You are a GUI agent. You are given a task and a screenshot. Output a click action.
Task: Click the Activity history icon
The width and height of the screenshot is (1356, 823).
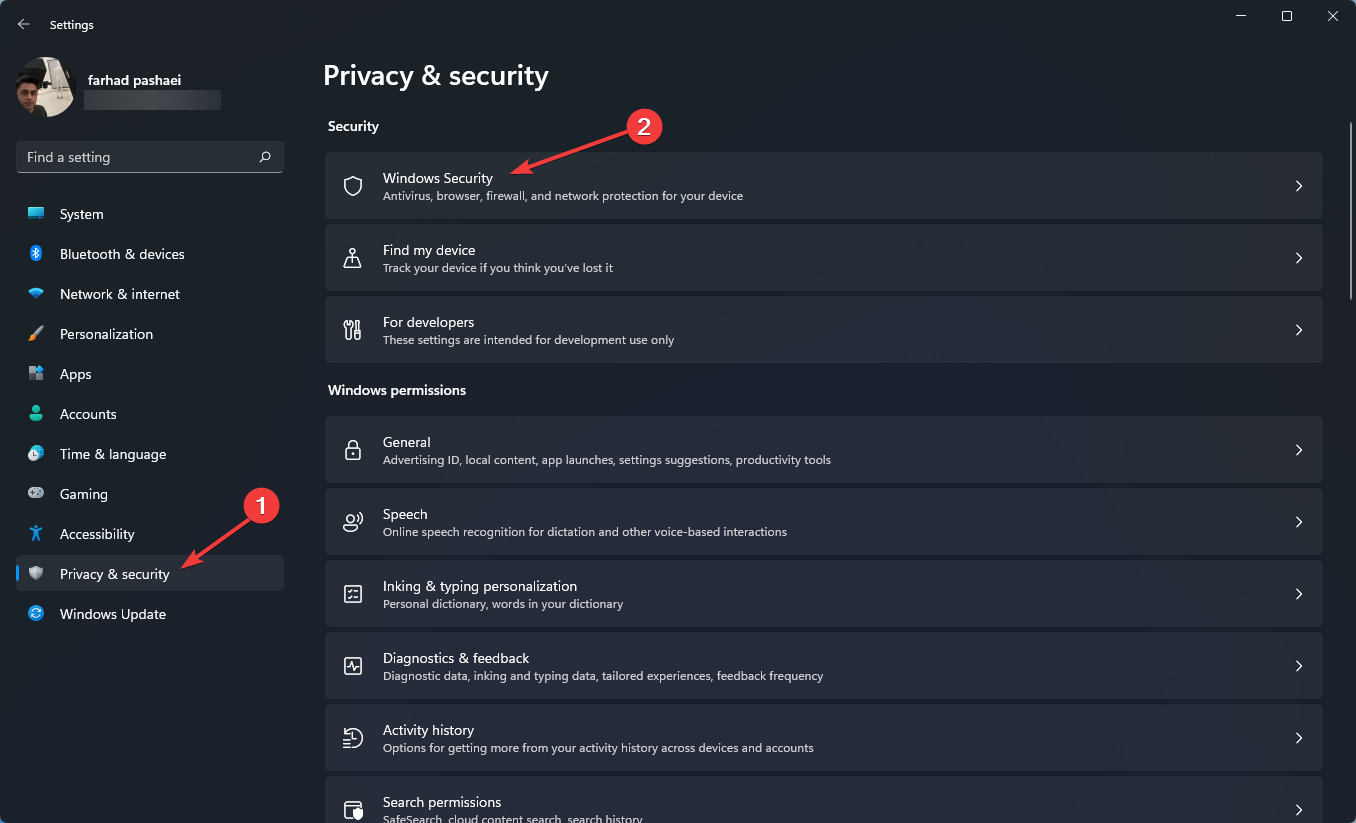(352, 737)
